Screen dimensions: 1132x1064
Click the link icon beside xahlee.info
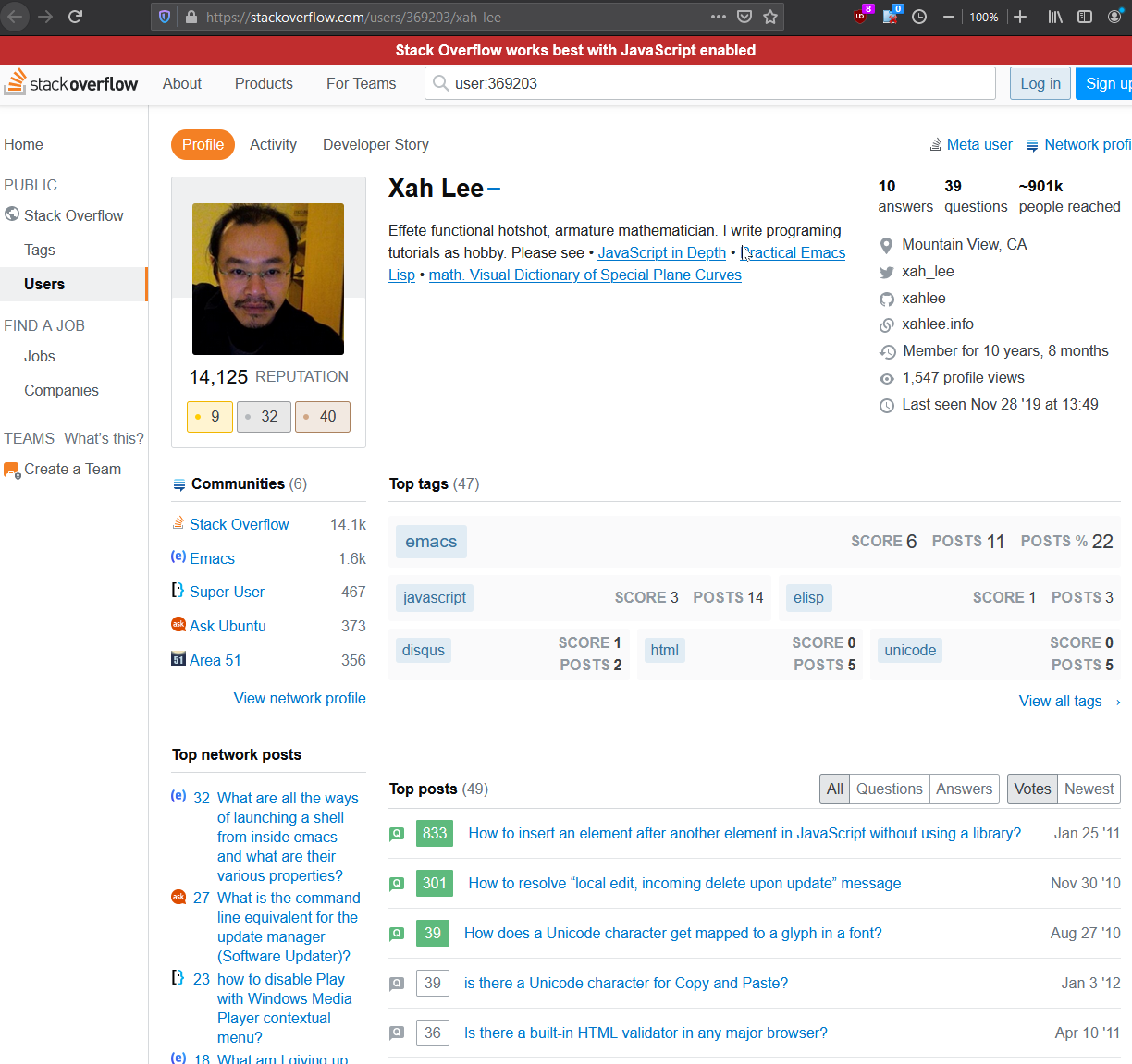[886, 324]
